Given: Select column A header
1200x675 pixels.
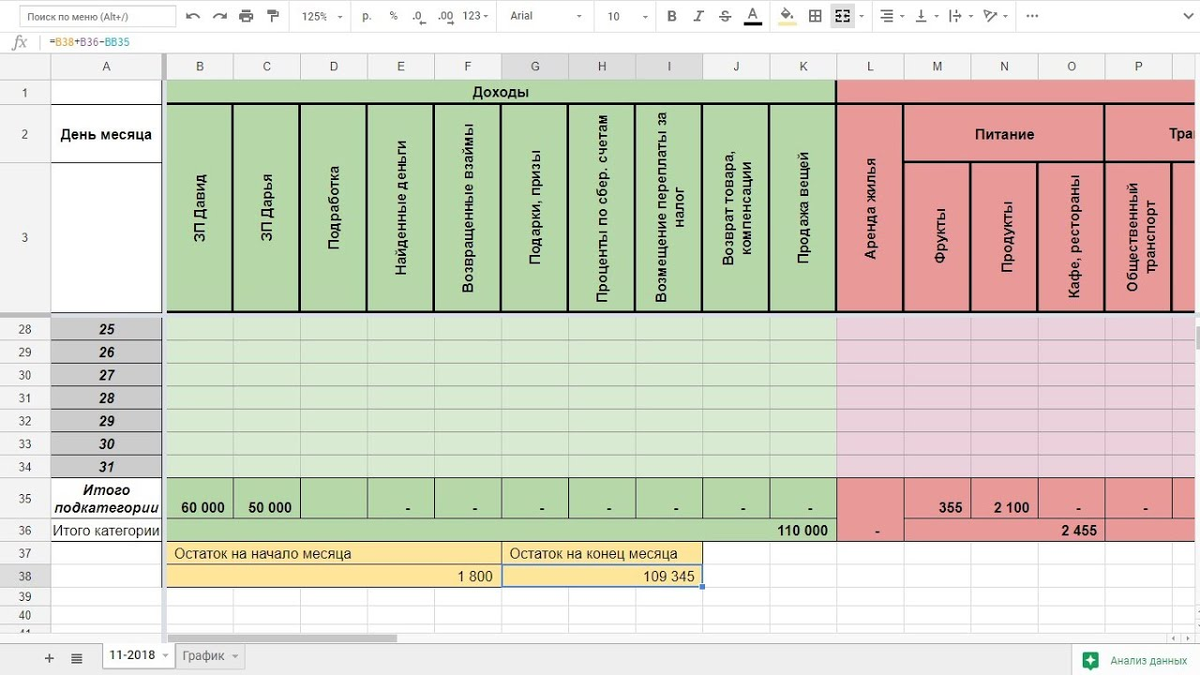Looking at the screenshot, I should 106,67.
